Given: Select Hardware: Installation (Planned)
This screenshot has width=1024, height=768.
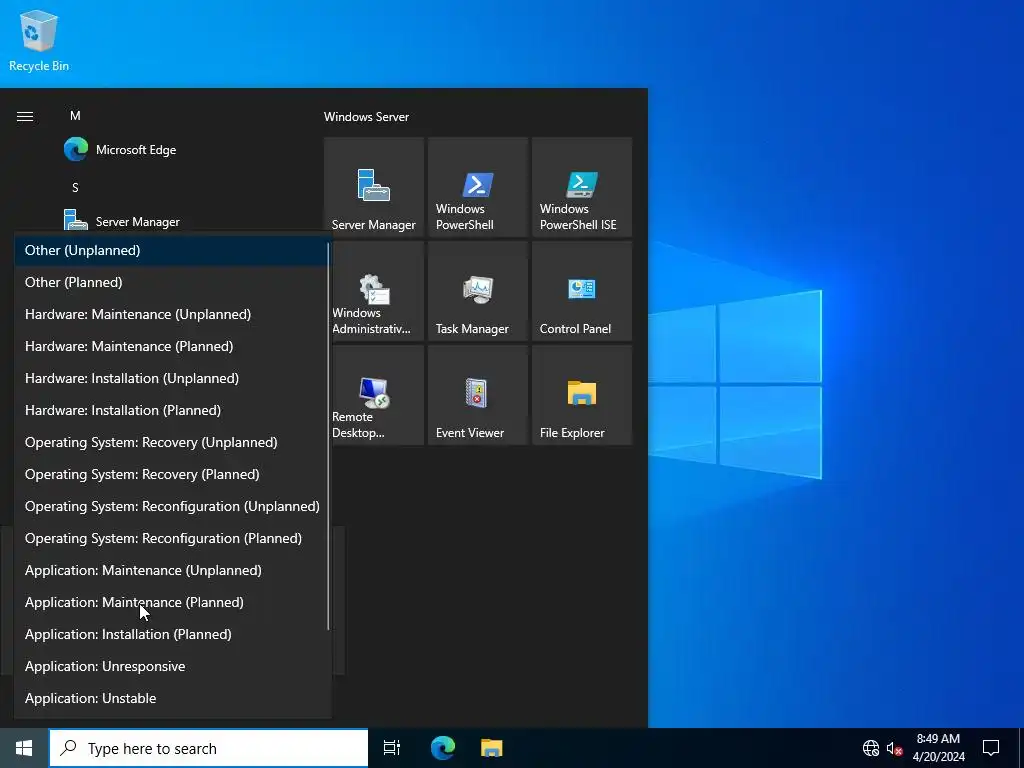Looking at the screenshot, I should (x=171, y=410).
